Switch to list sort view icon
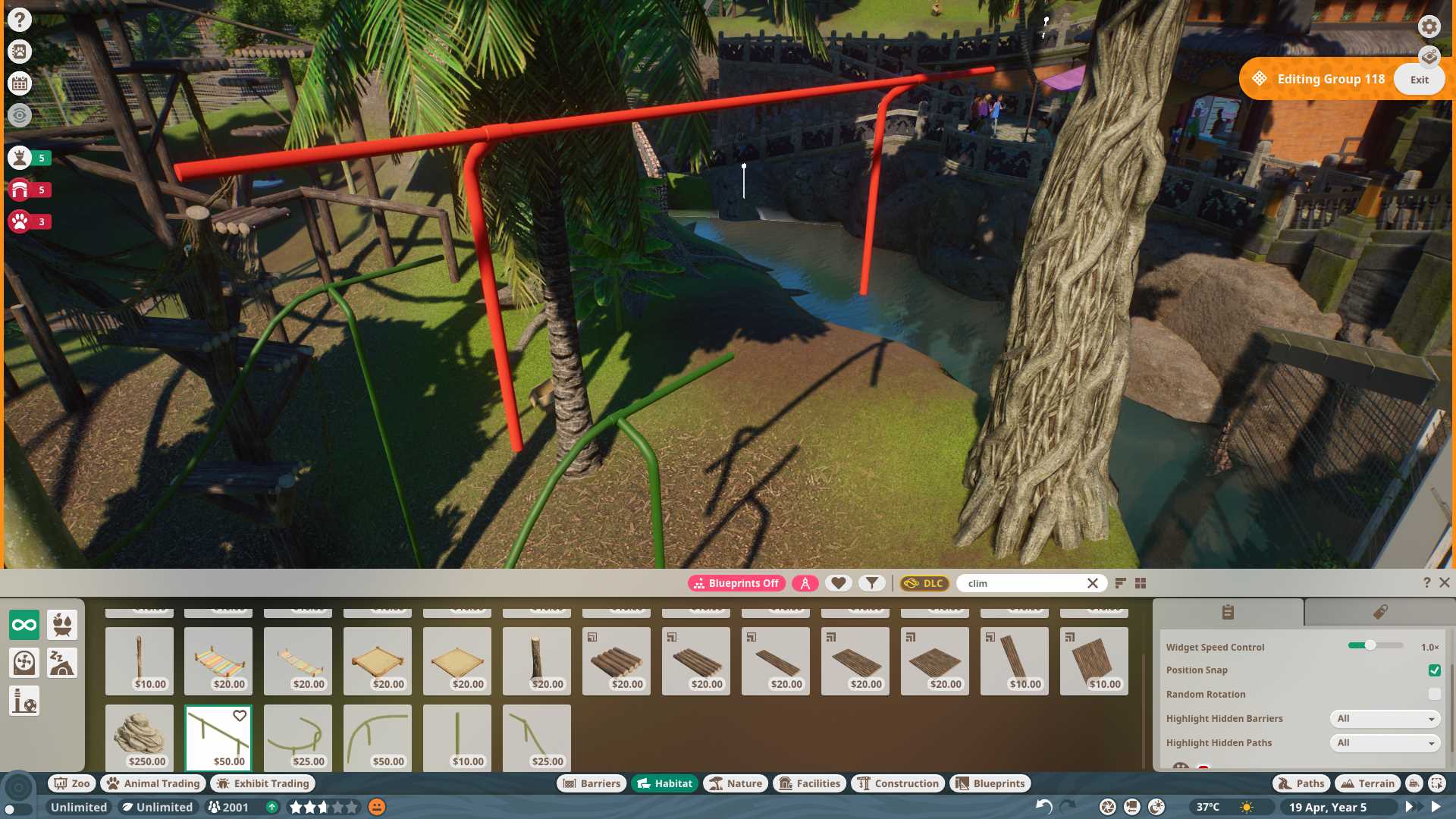Screen dimensions: 1456x819 pos(1120,583)
